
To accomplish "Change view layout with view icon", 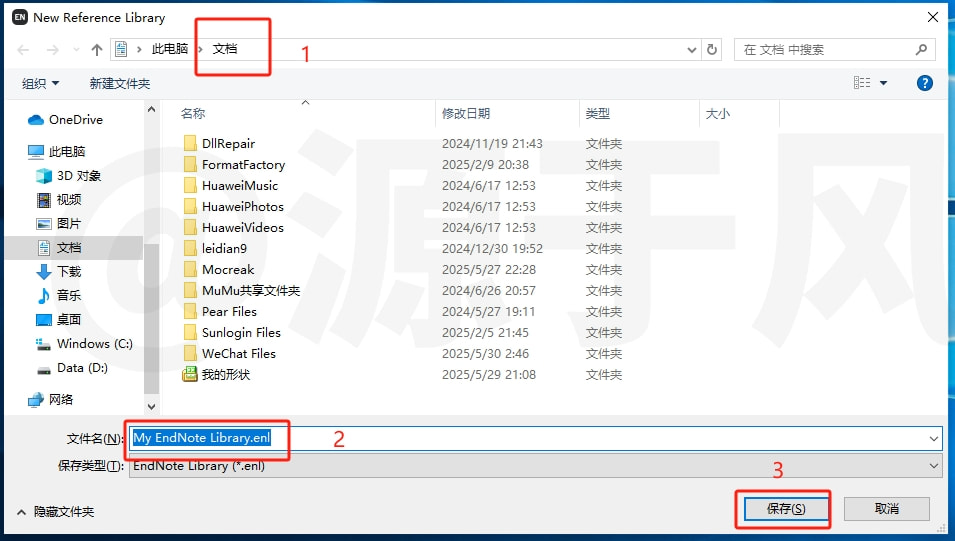I will pos(862,83).
